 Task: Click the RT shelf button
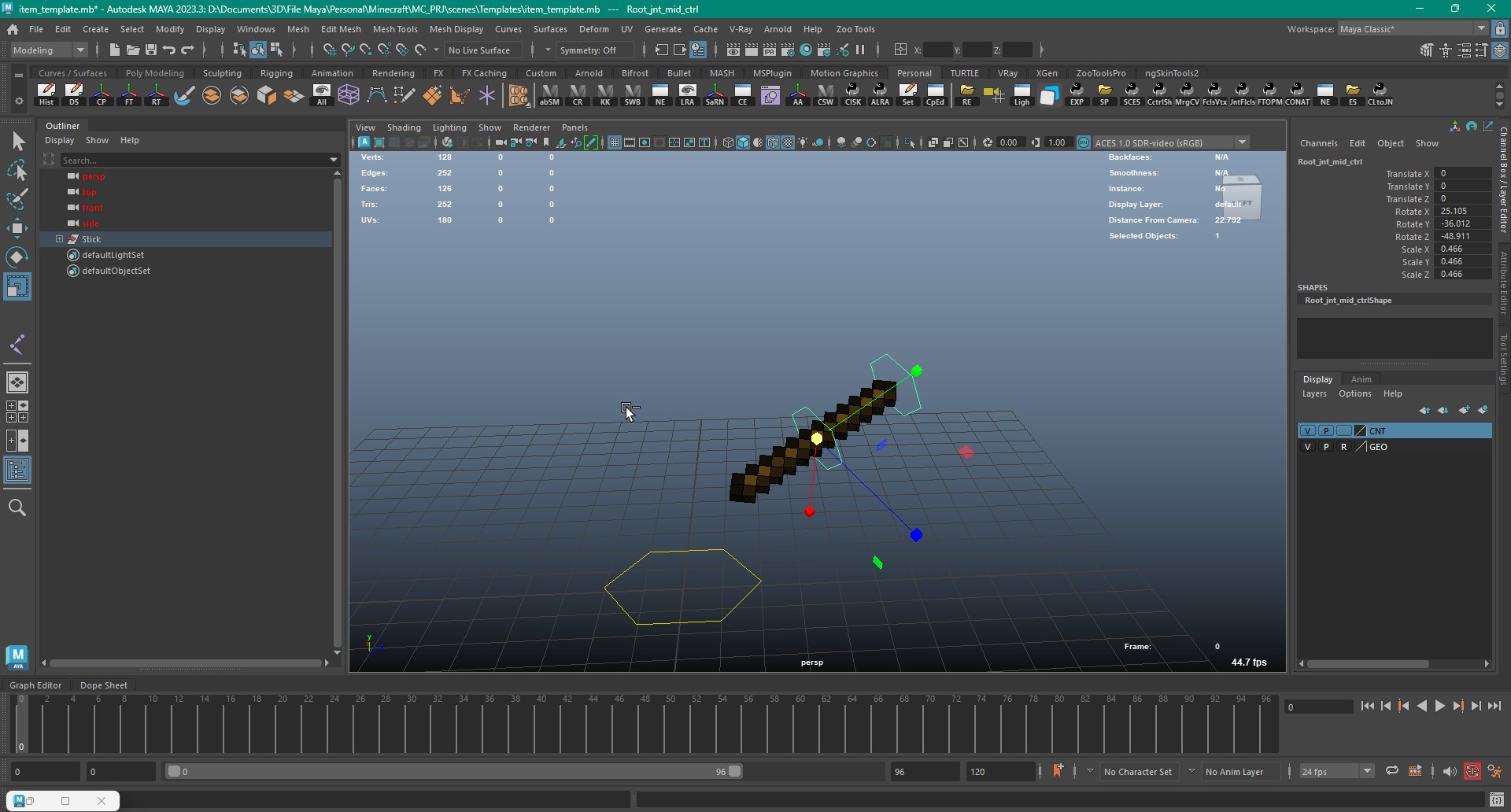157,94
